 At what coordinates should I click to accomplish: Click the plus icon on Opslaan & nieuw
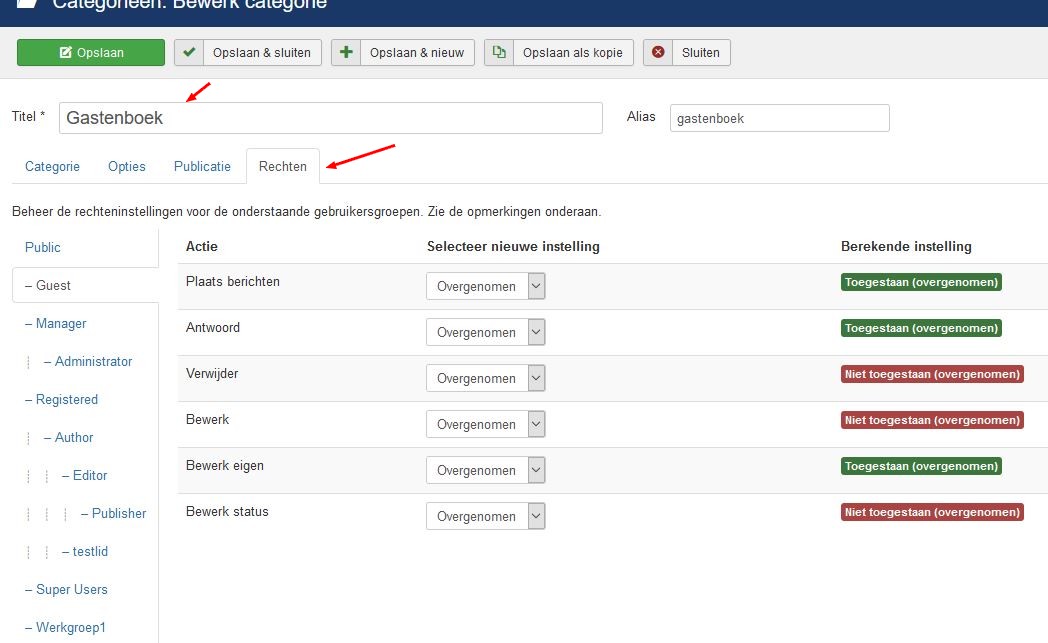[346, 53]
